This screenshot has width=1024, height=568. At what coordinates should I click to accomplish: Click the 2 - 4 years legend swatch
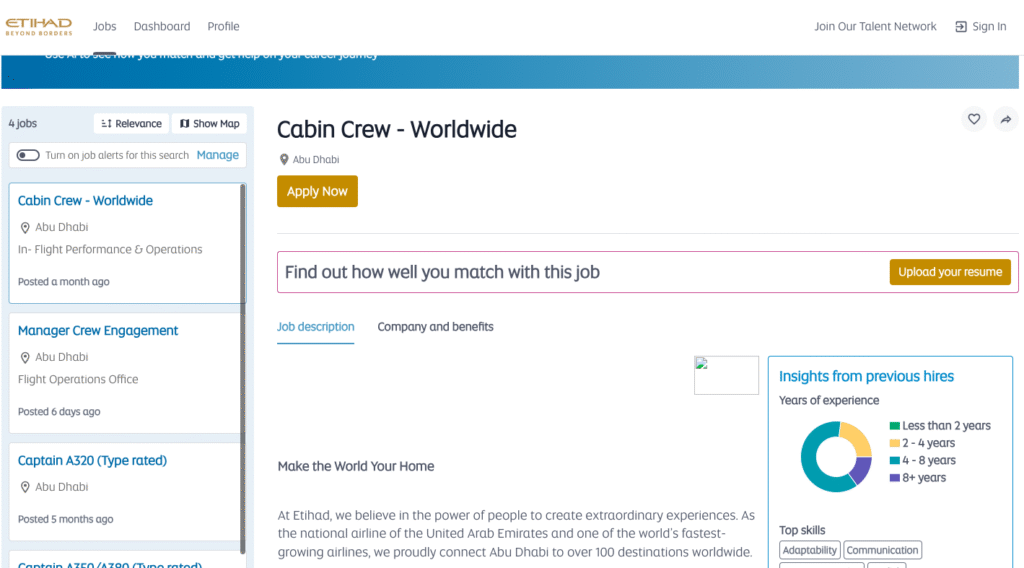pyautogui.click(x=895, y=443)
